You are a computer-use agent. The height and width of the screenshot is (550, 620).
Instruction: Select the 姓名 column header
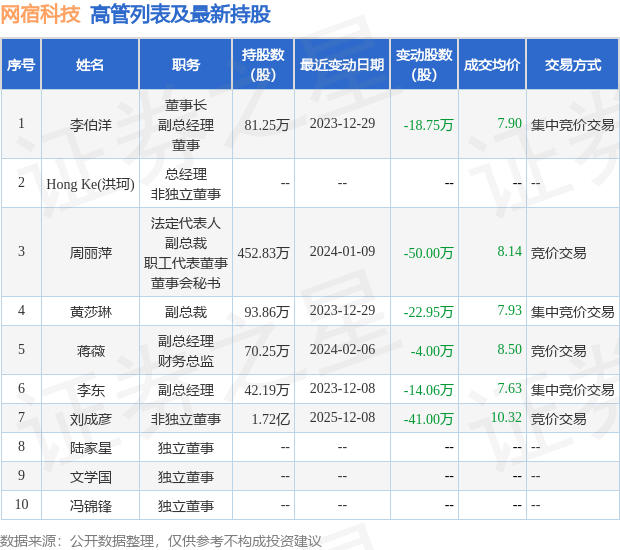click(x=90, y=65)
